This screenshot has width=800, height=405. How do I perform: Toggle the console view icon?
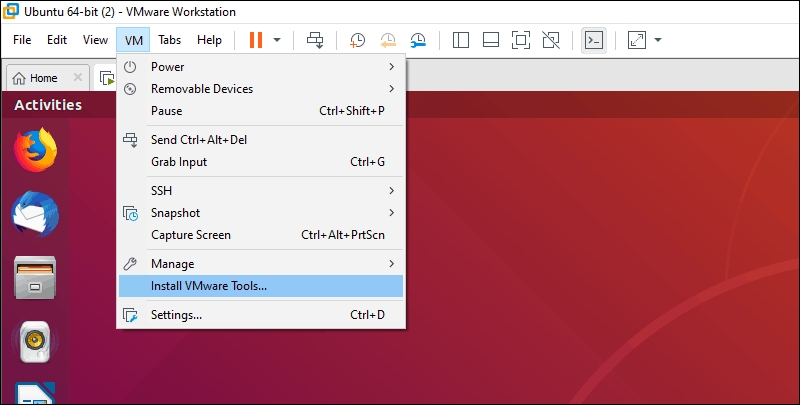tap(594, 40)
